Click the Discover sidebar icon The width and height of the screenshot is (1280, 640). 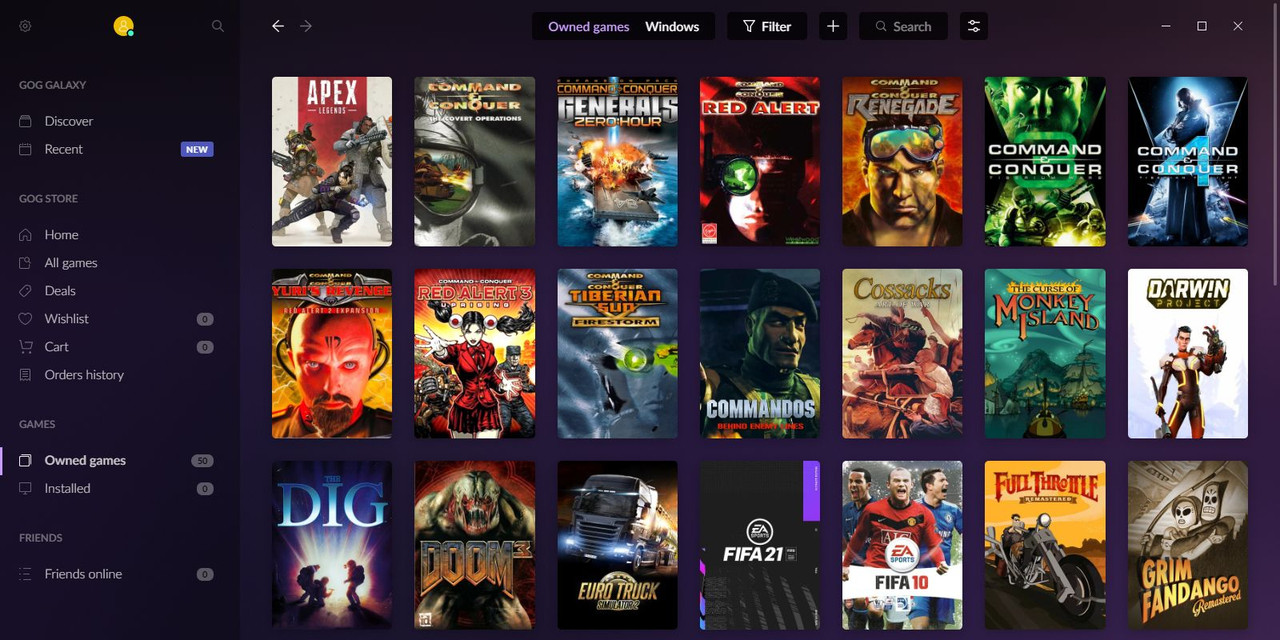click(x=26, y=121)
